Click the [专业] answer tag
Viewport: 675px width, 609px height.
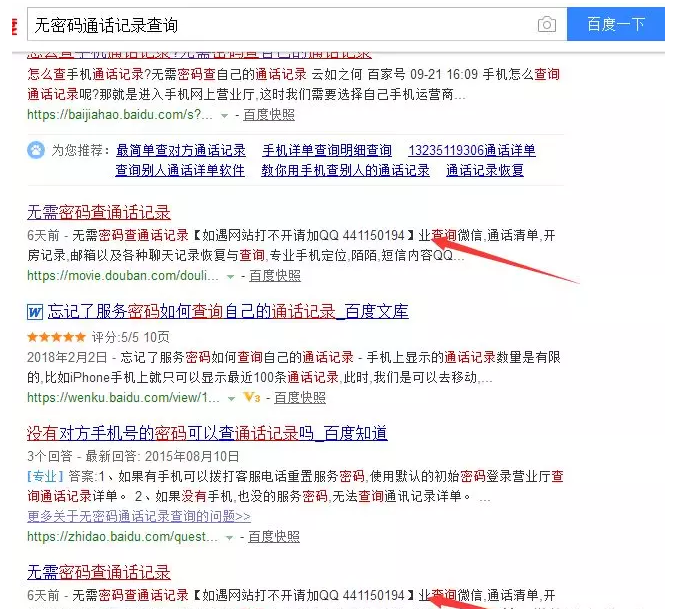45,476
